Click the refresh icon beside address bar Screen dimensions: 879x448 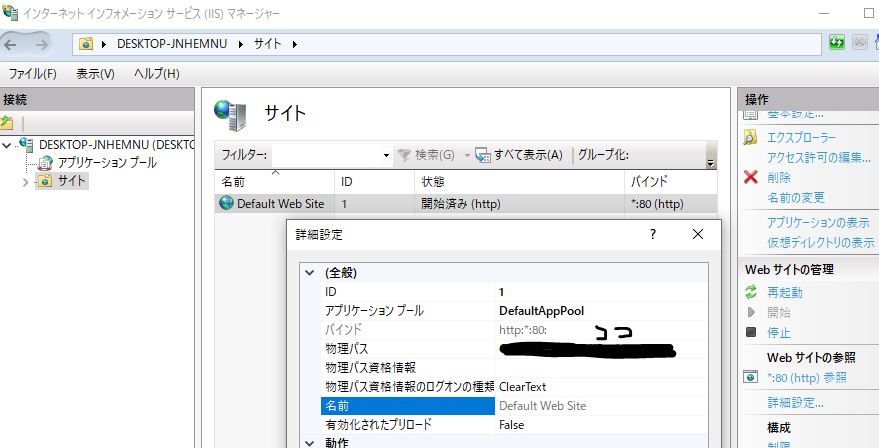(836, 43)
